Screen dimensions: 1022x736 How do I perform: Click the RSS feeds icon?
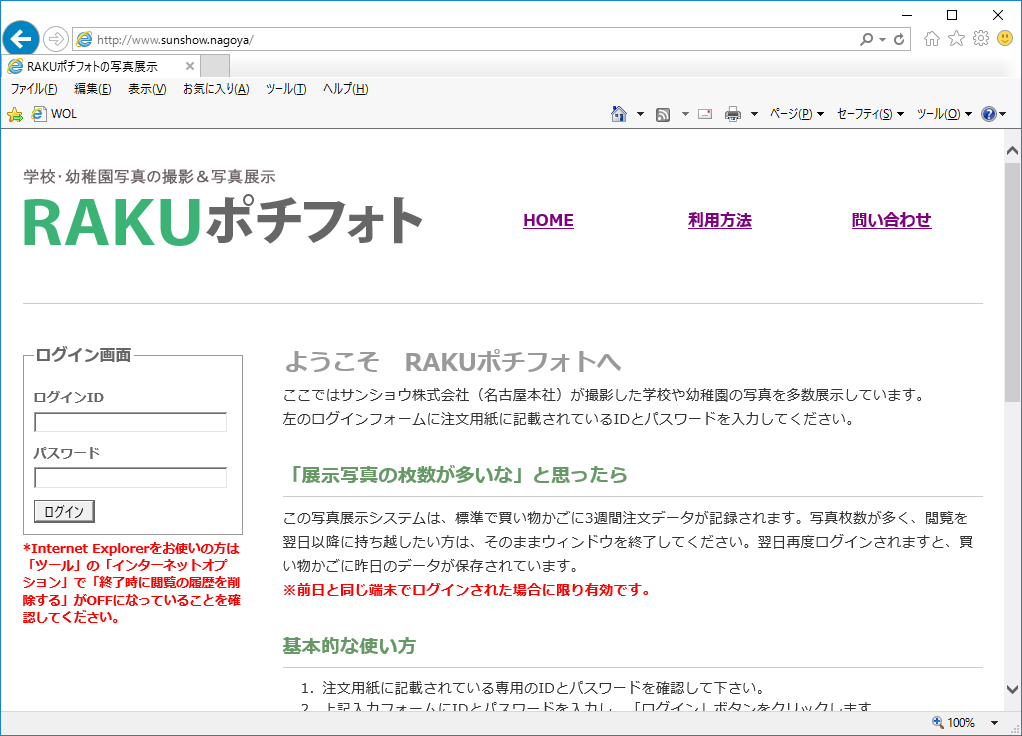(x=663, y=115)
